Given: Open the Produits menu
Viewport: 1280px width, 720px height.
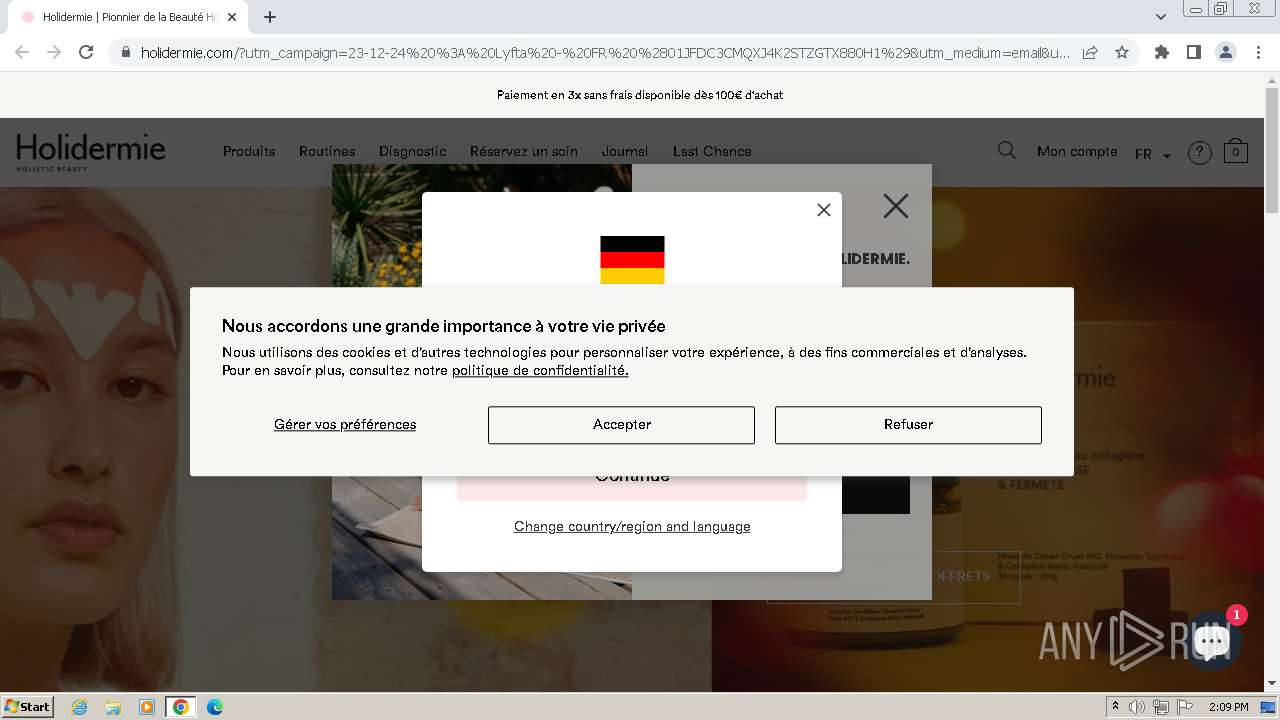Looking at the screenshot, I should tap(249, 151).
